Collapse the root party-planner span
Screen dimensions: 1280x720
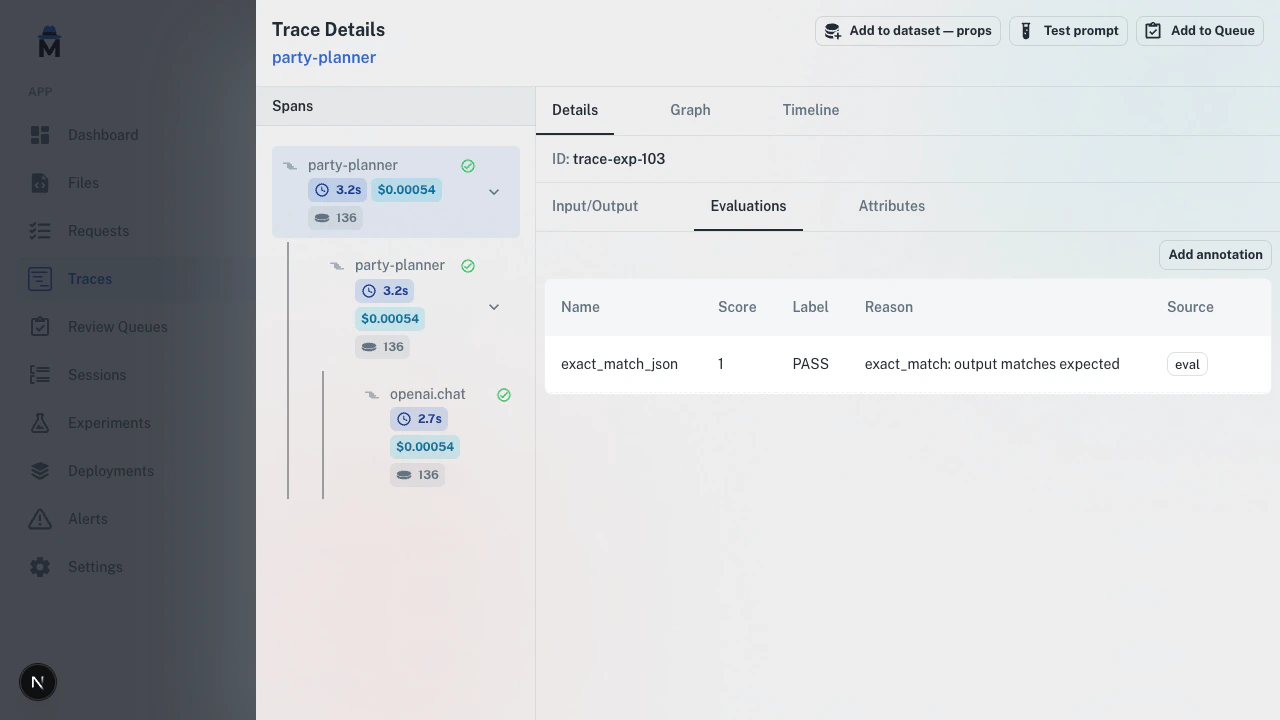coord(493,191)
